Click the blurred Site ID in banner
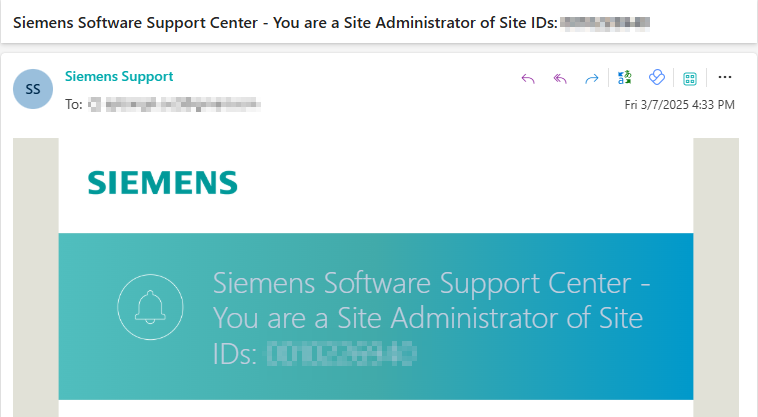Image resolution: width=758 pixels, height=417 pixels. 341,353
